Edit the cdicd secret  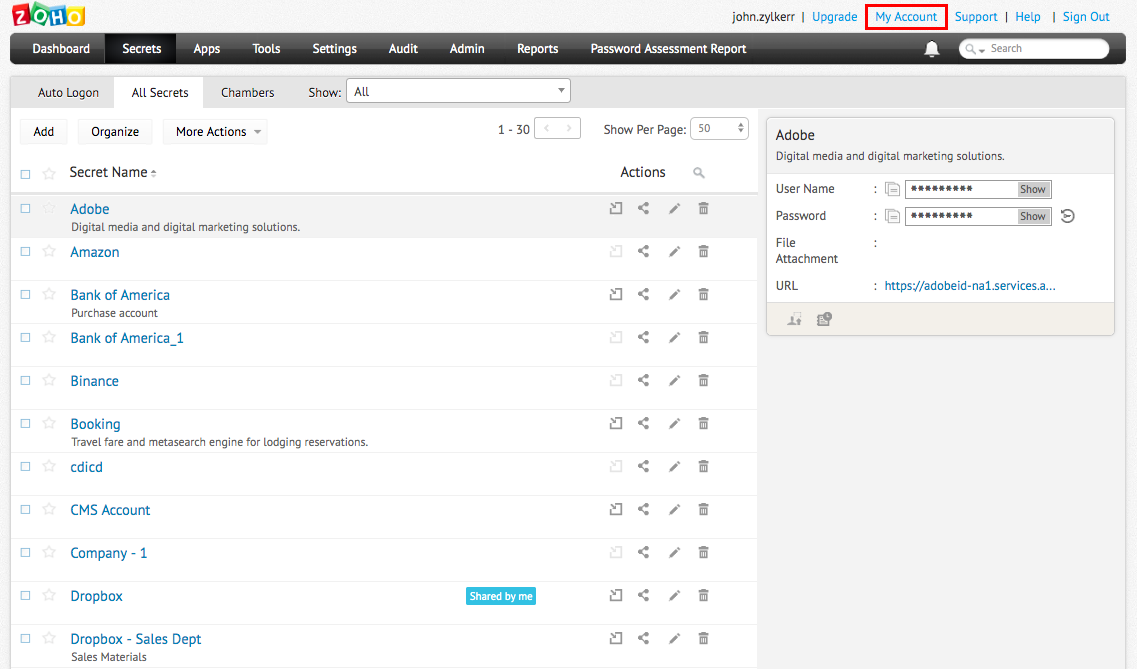click(x=674, y=467)
